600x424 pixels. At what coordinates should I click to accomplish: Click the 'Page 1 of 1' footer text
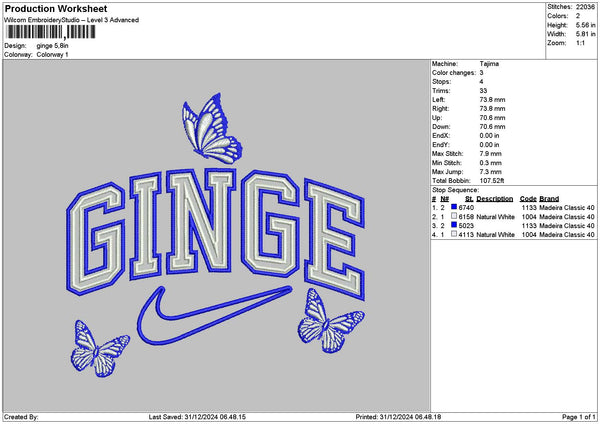[579, 417]
